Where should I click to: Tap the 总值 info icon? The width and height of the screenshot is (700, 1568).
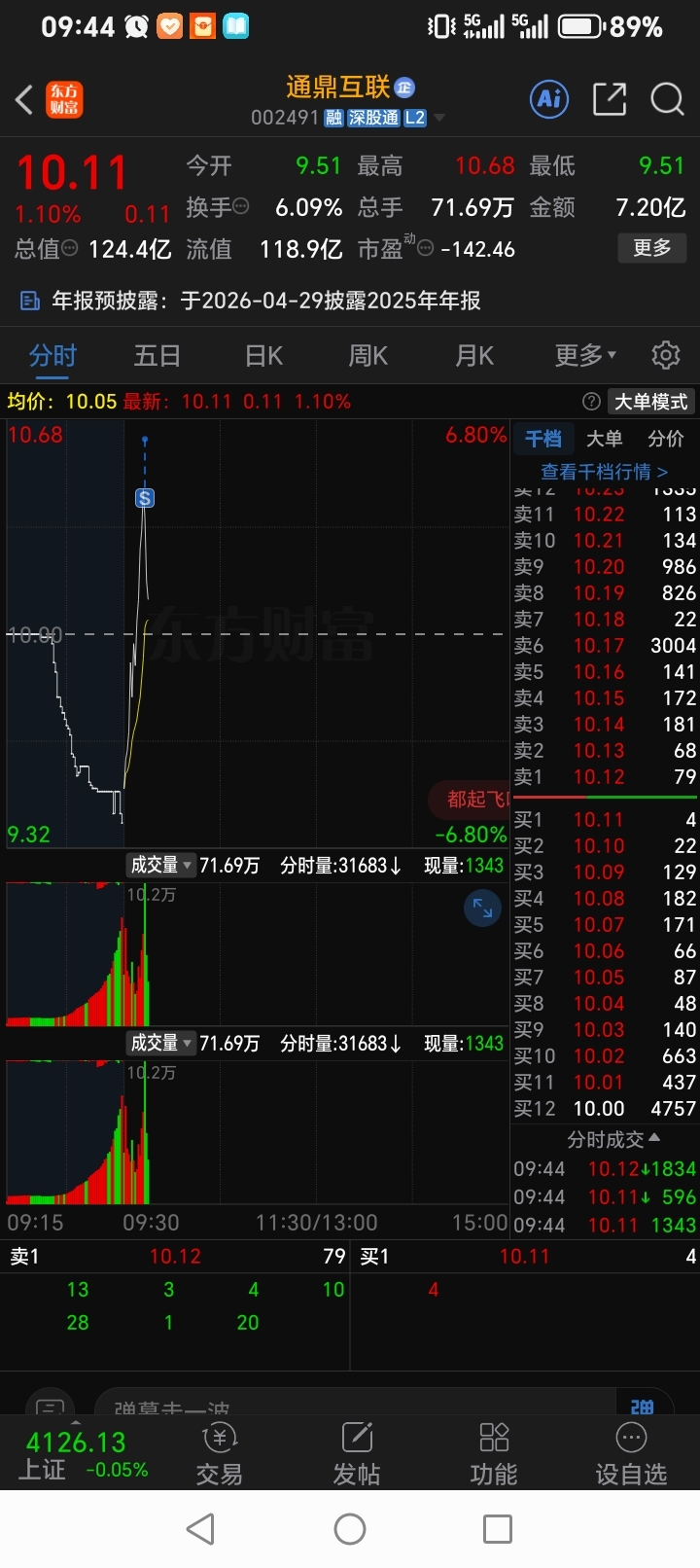tap(70, 249)
